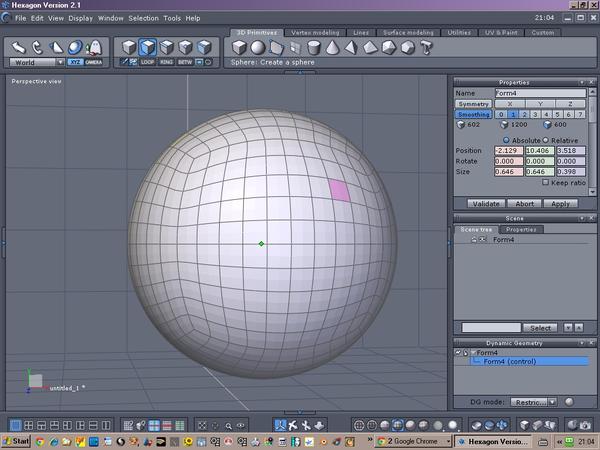The image size is (600, 450).
Task: Check the Keep ratio checkbox
Action: click(x=545, y=183)
